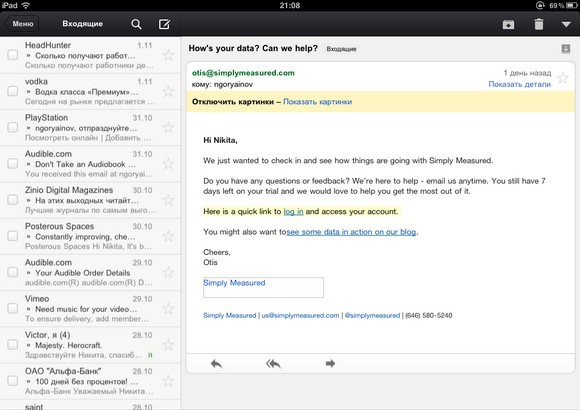580x410 pixels.
Task: Check the HeadHunter email checkbox
Action: tap(13, 55)
